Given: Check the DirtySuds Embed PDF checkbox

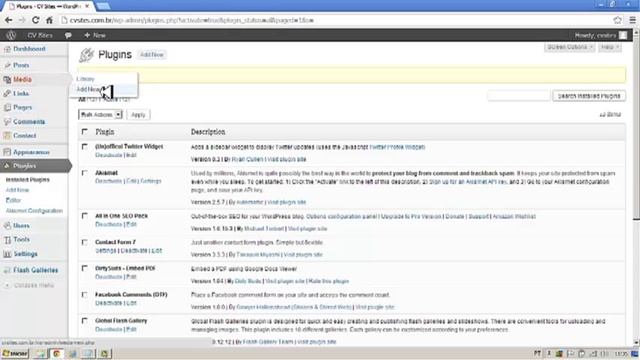Looking at the screenshot, I should click(x=84, y=268).
